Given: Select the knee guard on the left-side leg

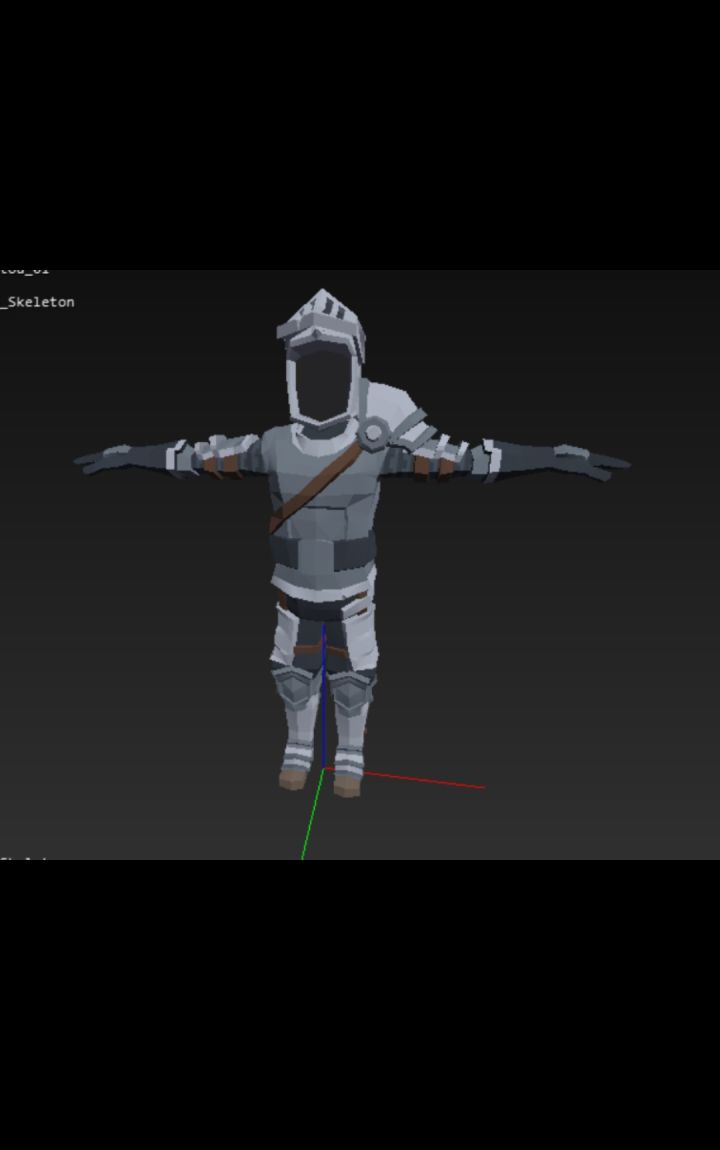Looking at the screenshot, I should point(295,686).
